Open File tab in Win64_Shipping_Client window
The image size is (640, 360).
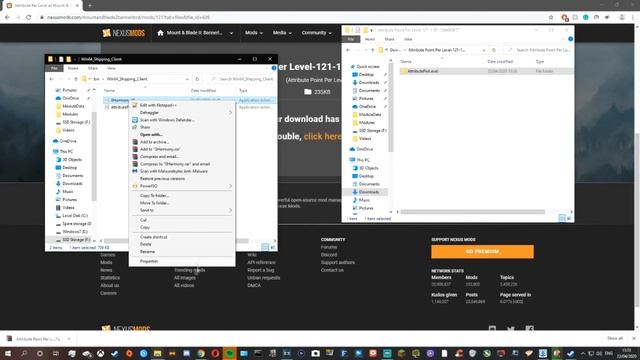pyautogui.click(x=54, y=68)
